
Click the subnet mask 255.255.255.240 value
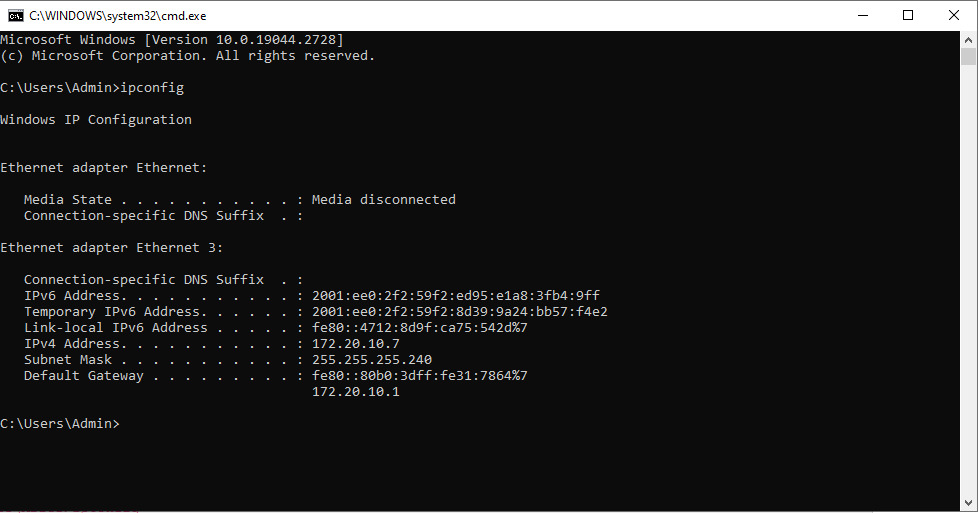tap(372, 360)
